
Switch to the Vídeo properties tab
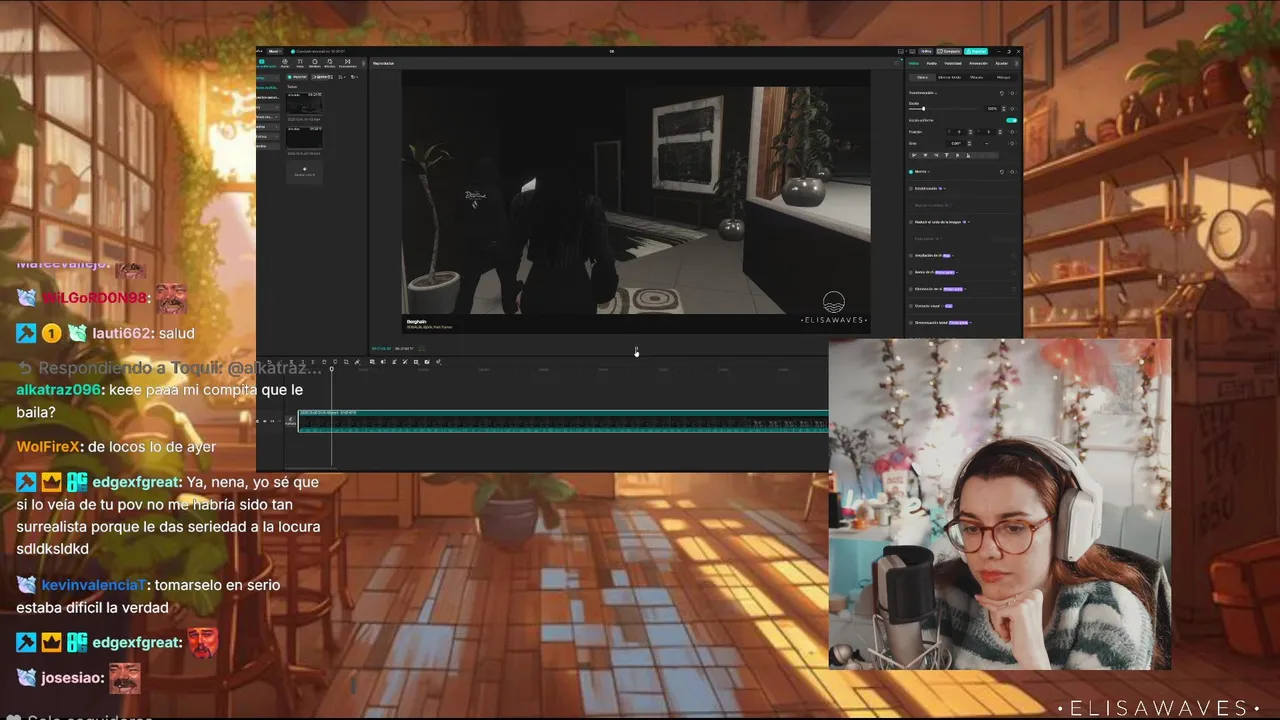[x=914, y=63]
